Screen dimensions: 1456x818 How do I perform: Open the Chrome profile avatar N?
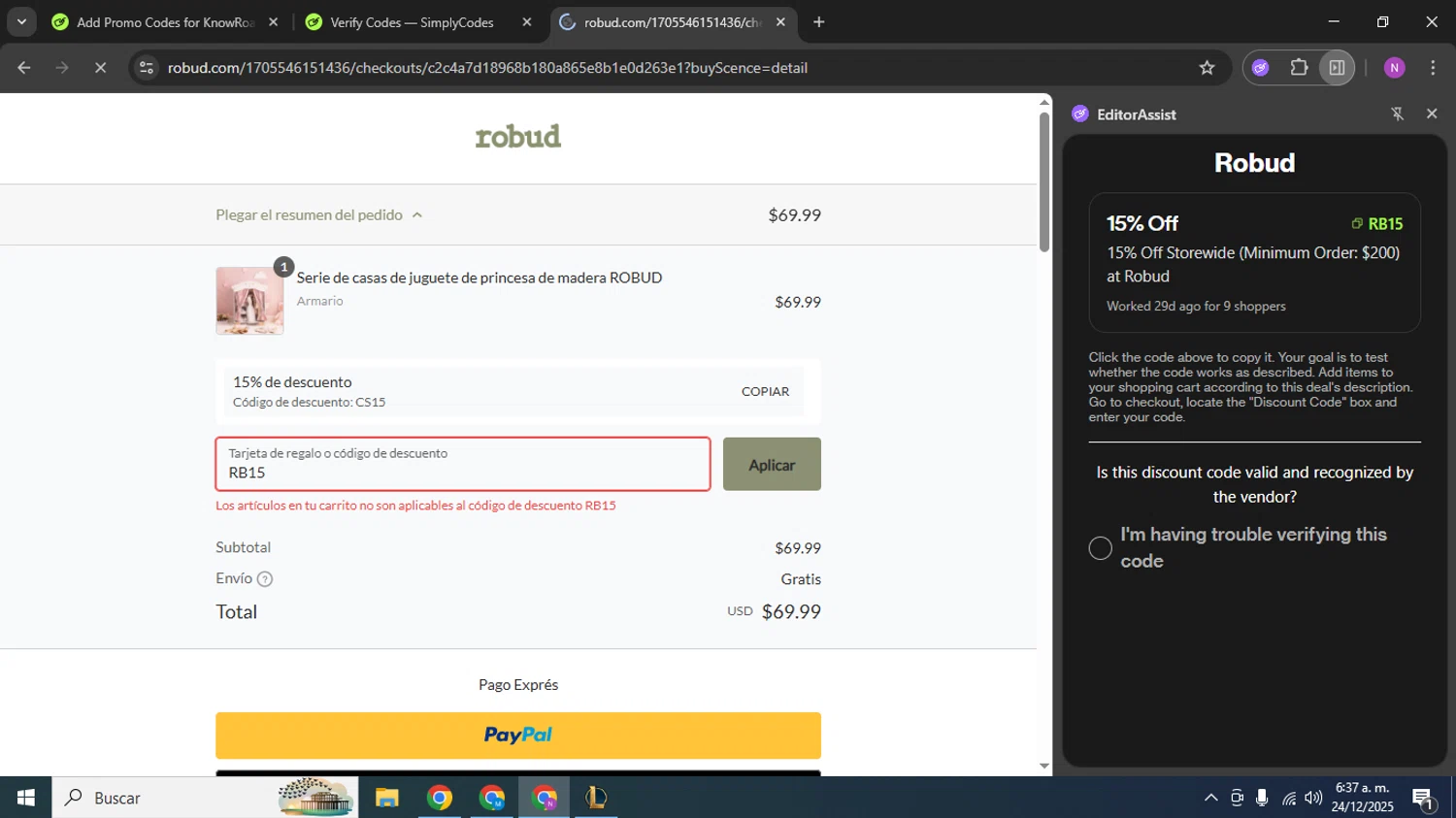[x=1395, y=68]
